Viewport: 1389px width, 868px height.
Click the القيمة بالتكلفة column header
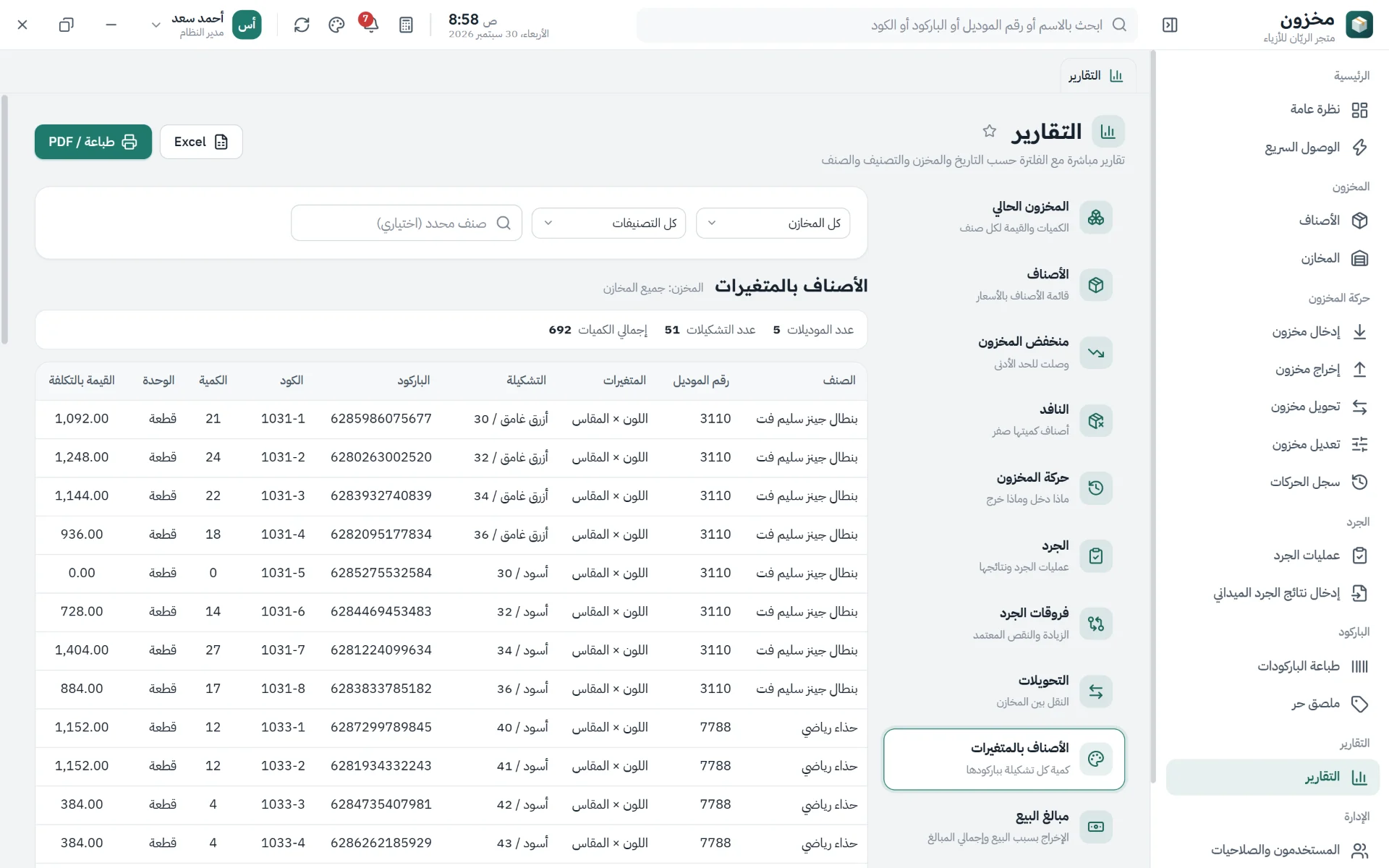(x=82, y=380)
